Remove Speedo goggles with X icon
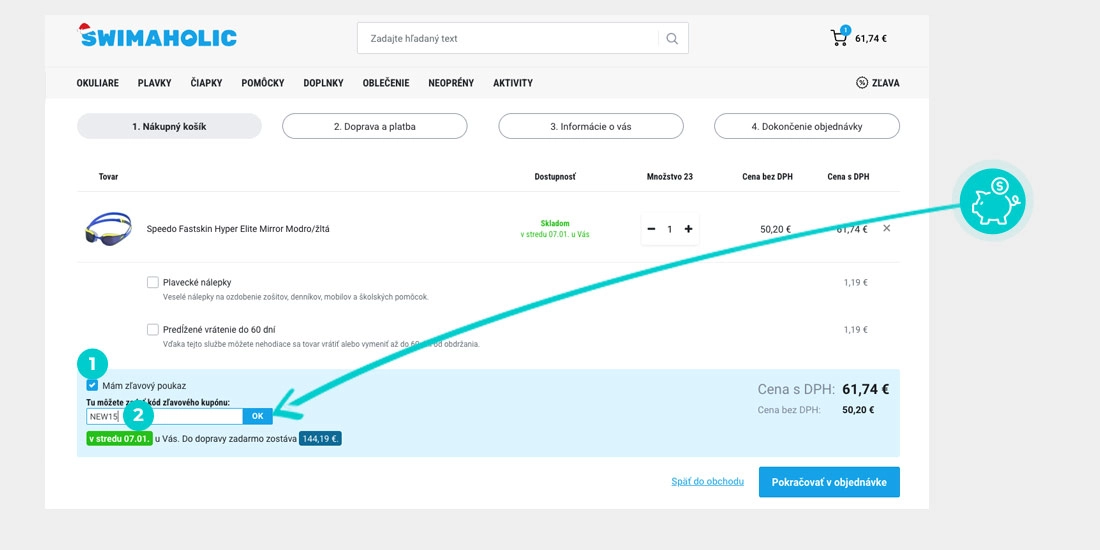The height and width of the screenshot is (550, 1100). 887,229
